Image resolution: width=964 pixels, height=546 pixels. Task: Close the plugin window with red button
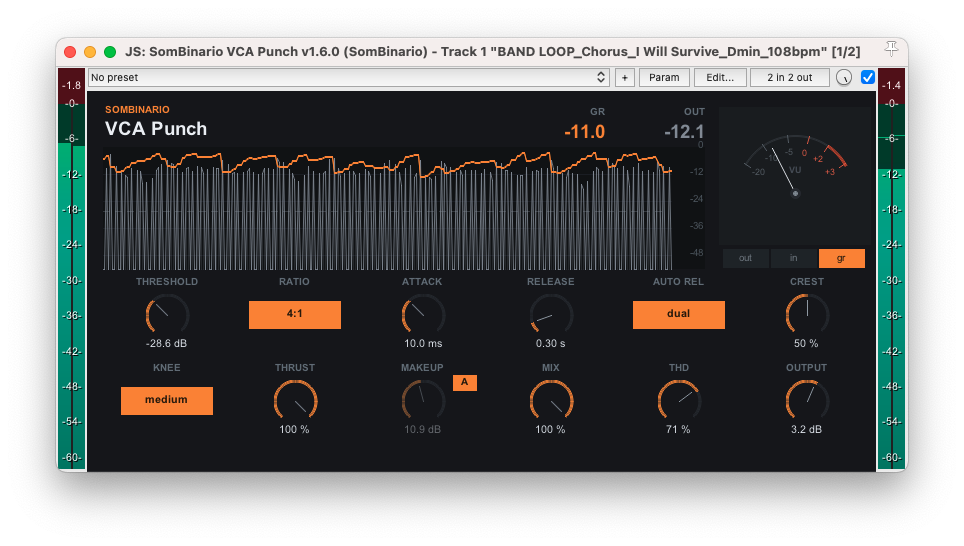(x=70, y=52)
